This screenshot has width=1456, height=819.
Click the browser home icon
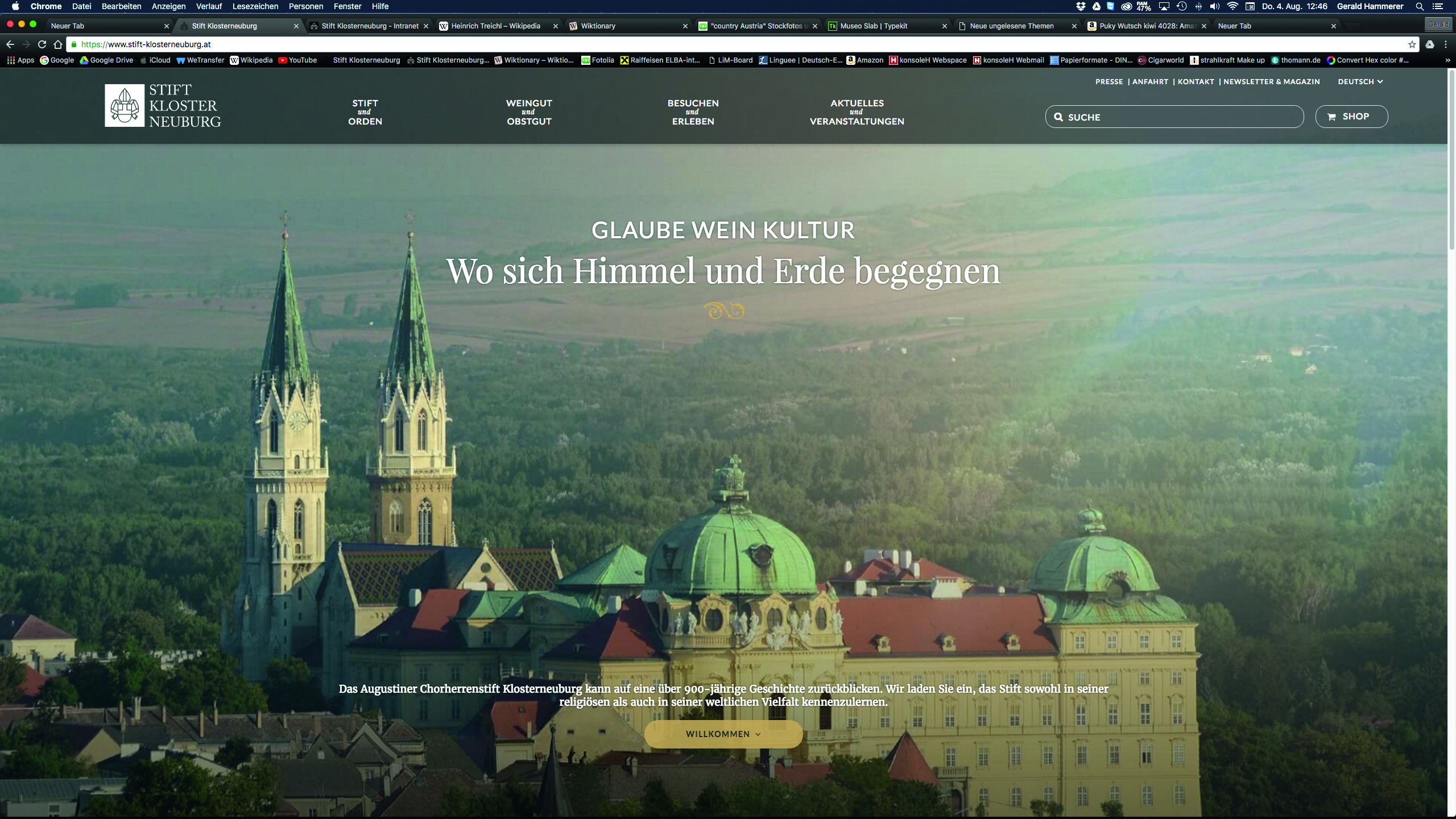(57, 44)
